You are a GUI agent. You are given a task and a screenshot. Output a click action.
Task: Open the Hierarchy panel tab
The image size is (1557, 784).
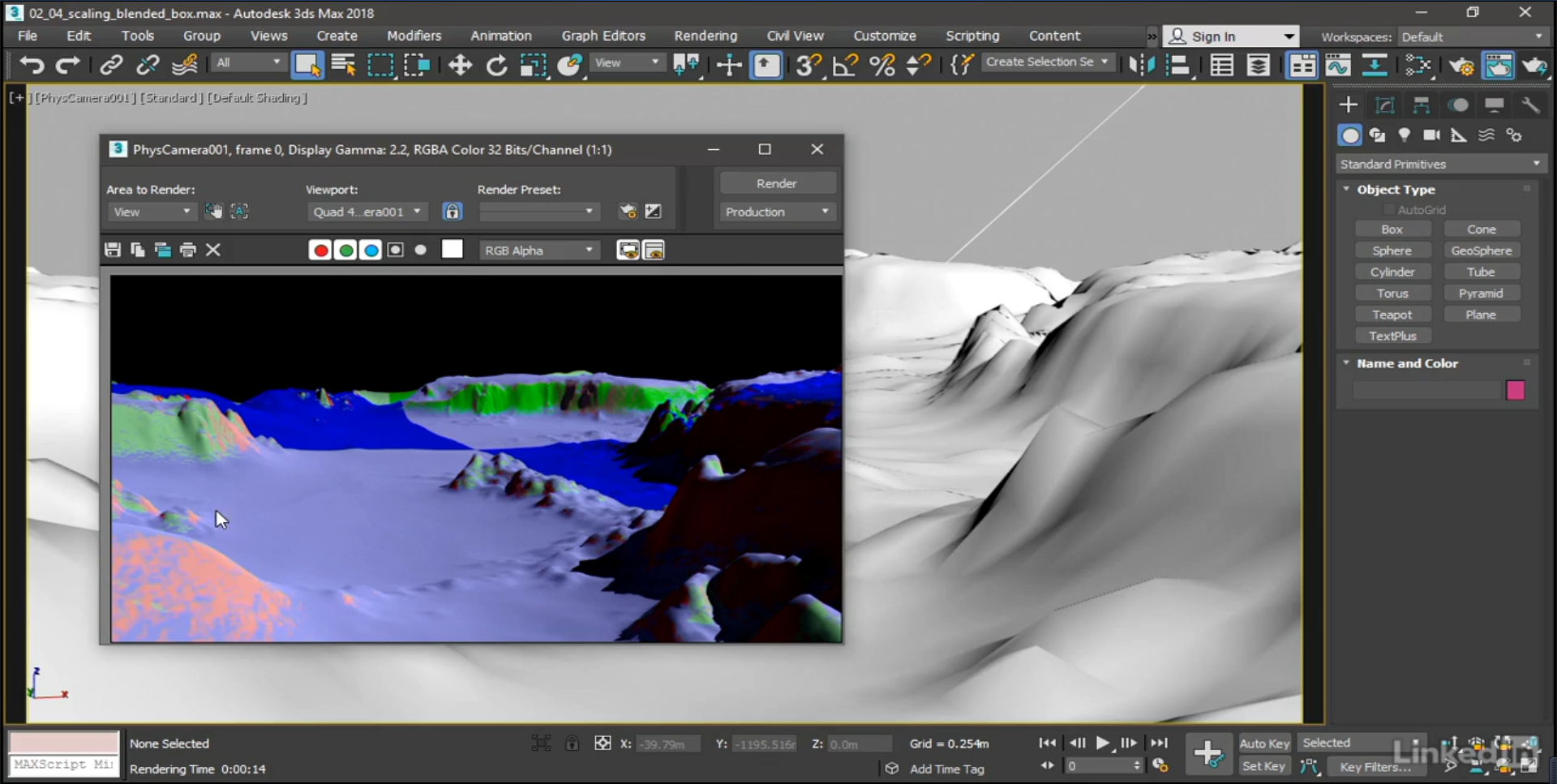click(1421, 105)
